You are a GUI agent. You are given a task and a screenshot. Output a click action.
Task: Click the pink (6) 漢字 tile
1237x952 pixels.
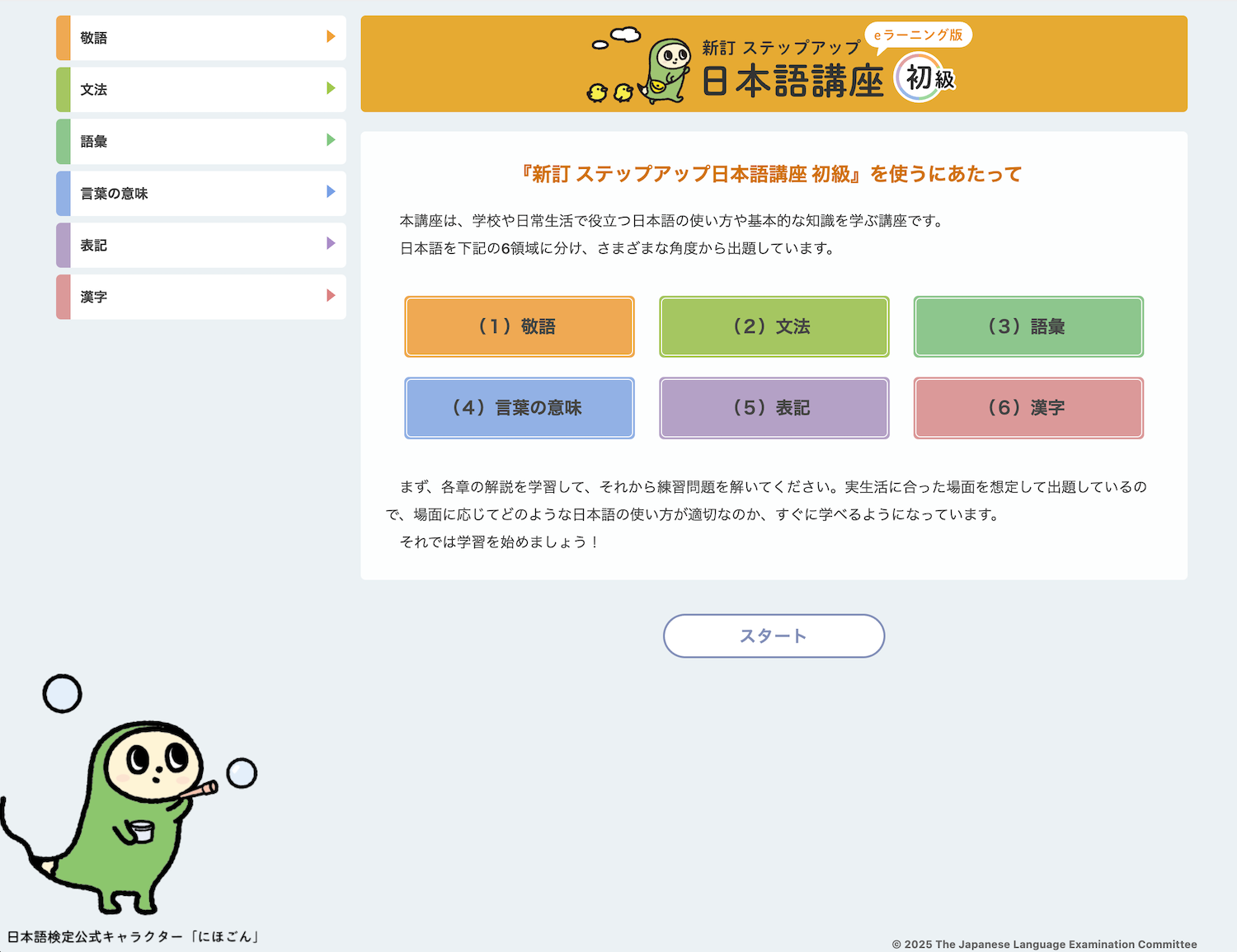point(1028,408)
